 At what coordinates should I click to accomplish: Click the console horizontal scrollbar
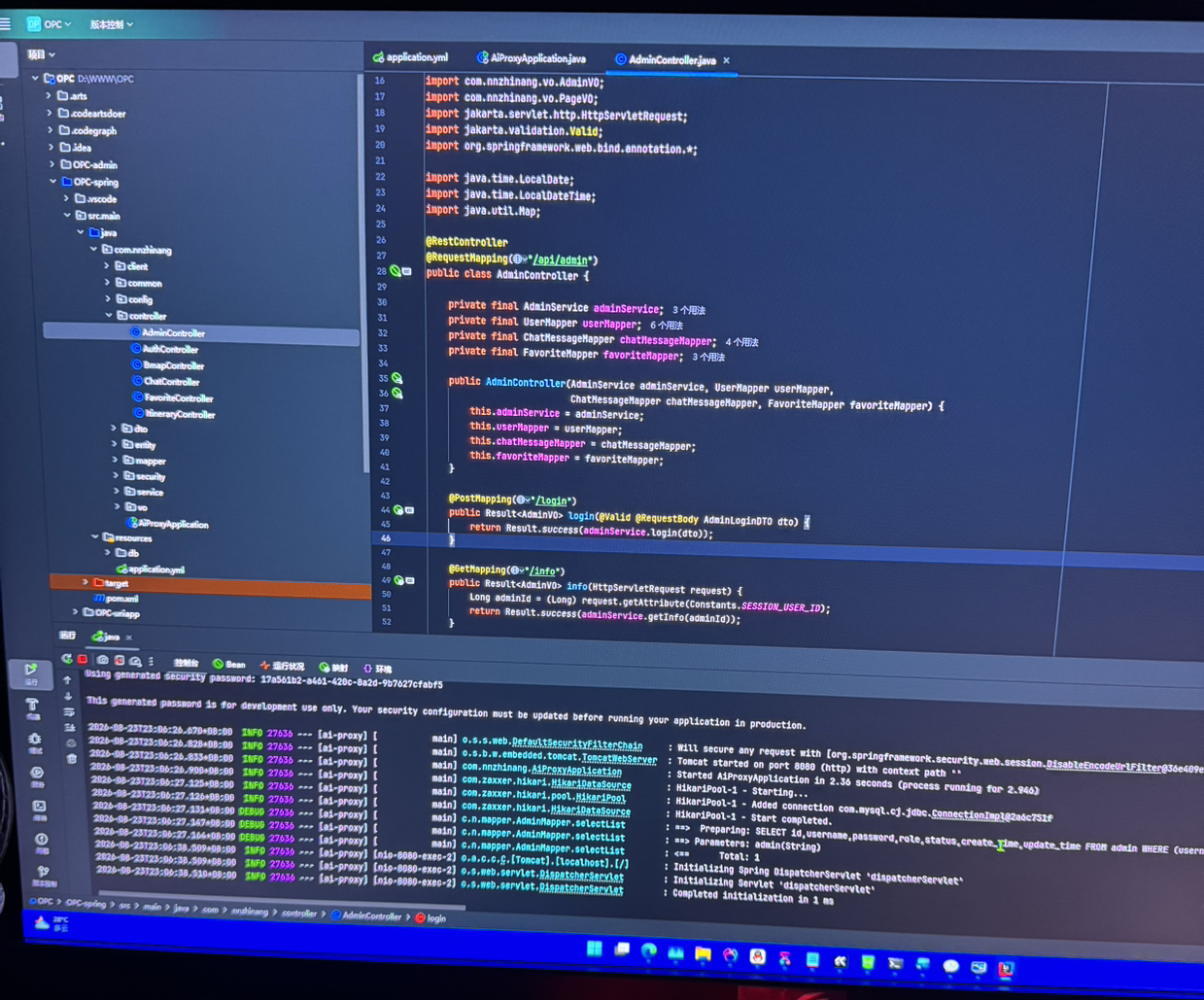click(x=282, y=900)
